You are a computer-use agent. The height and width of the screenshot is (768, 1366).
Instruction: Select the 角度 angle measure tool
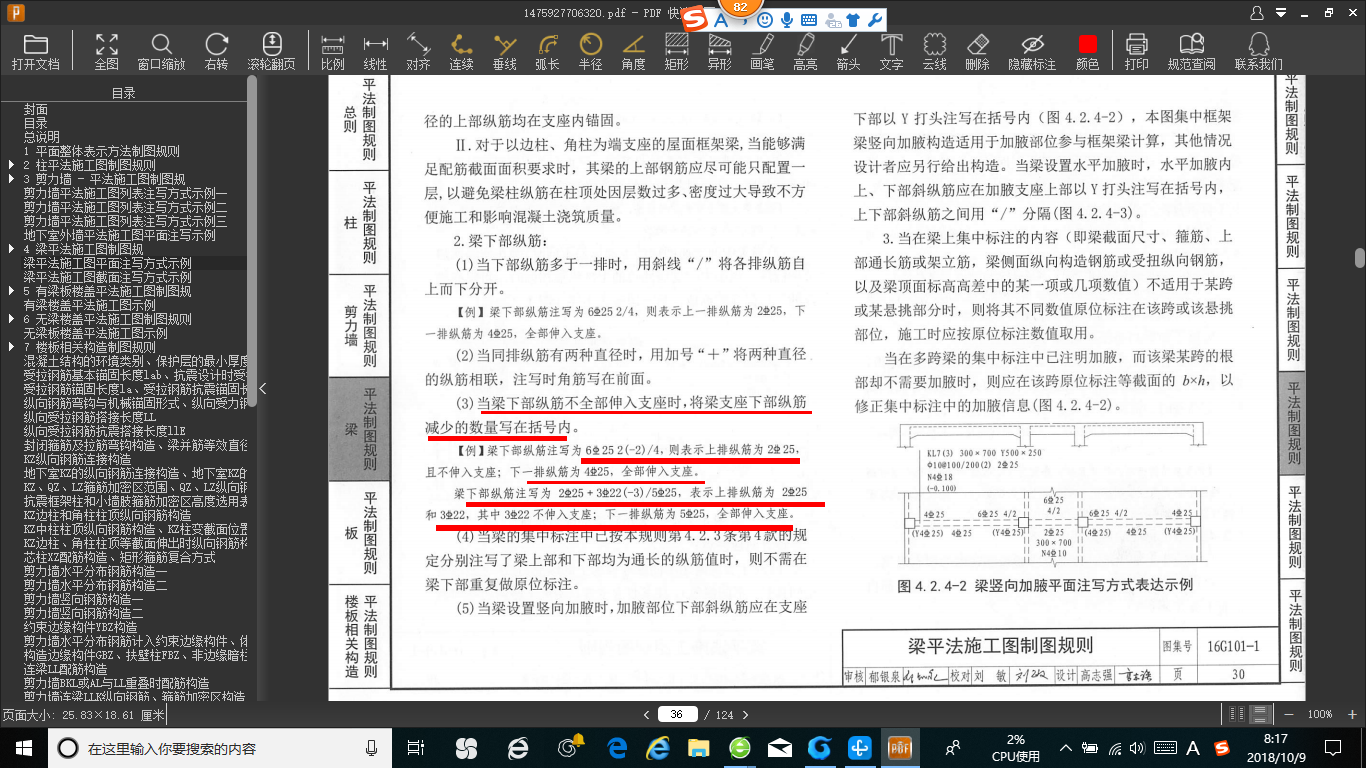tap(633, 52)
